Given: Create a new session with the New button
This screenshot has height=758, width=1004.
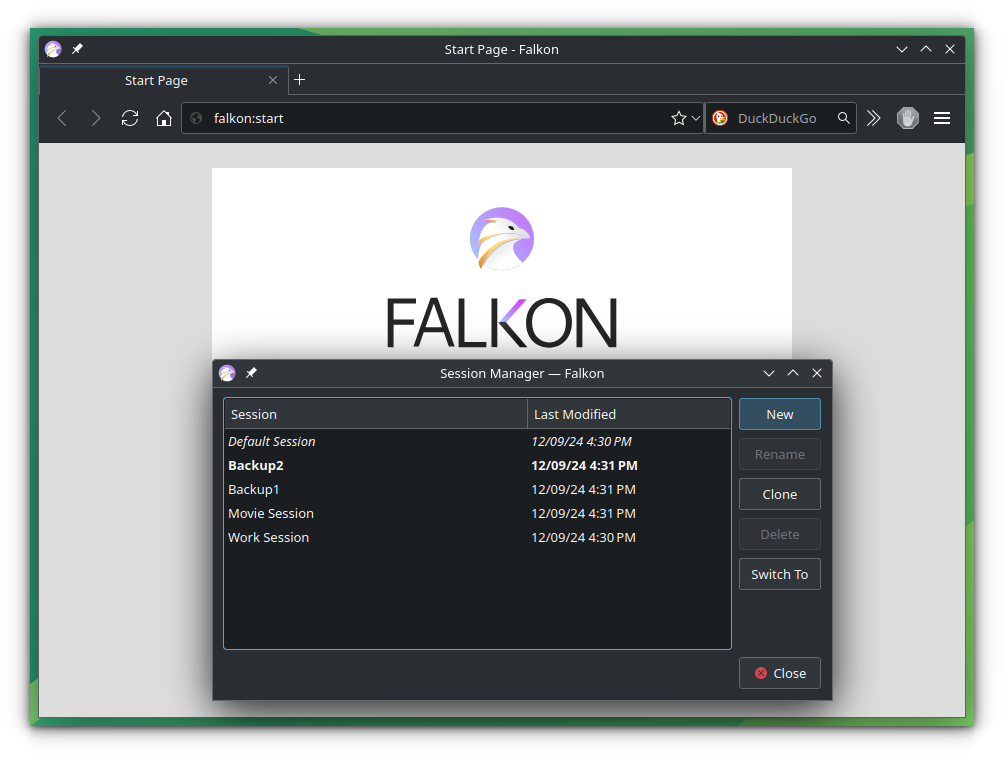Looking at the screenshot, I should [x=779, y=413].
